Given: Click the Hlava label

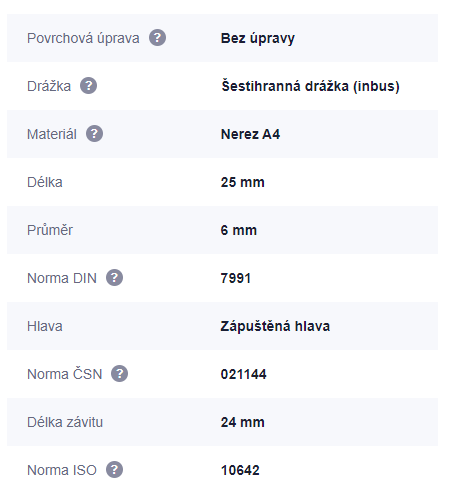Looking at the screenshot, I should point(45,326).
